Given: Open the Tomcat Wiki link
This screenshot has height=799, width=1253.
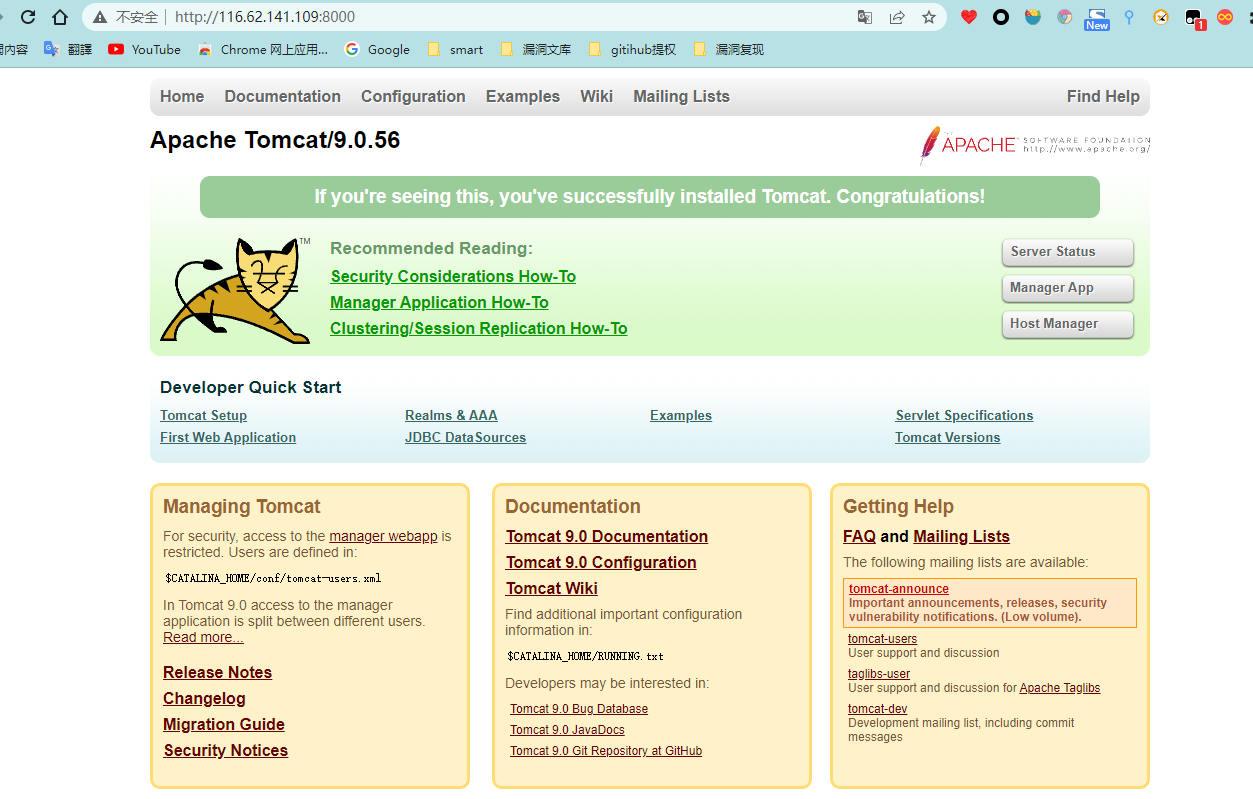Looking at the screenshot, I should [552, 588].
